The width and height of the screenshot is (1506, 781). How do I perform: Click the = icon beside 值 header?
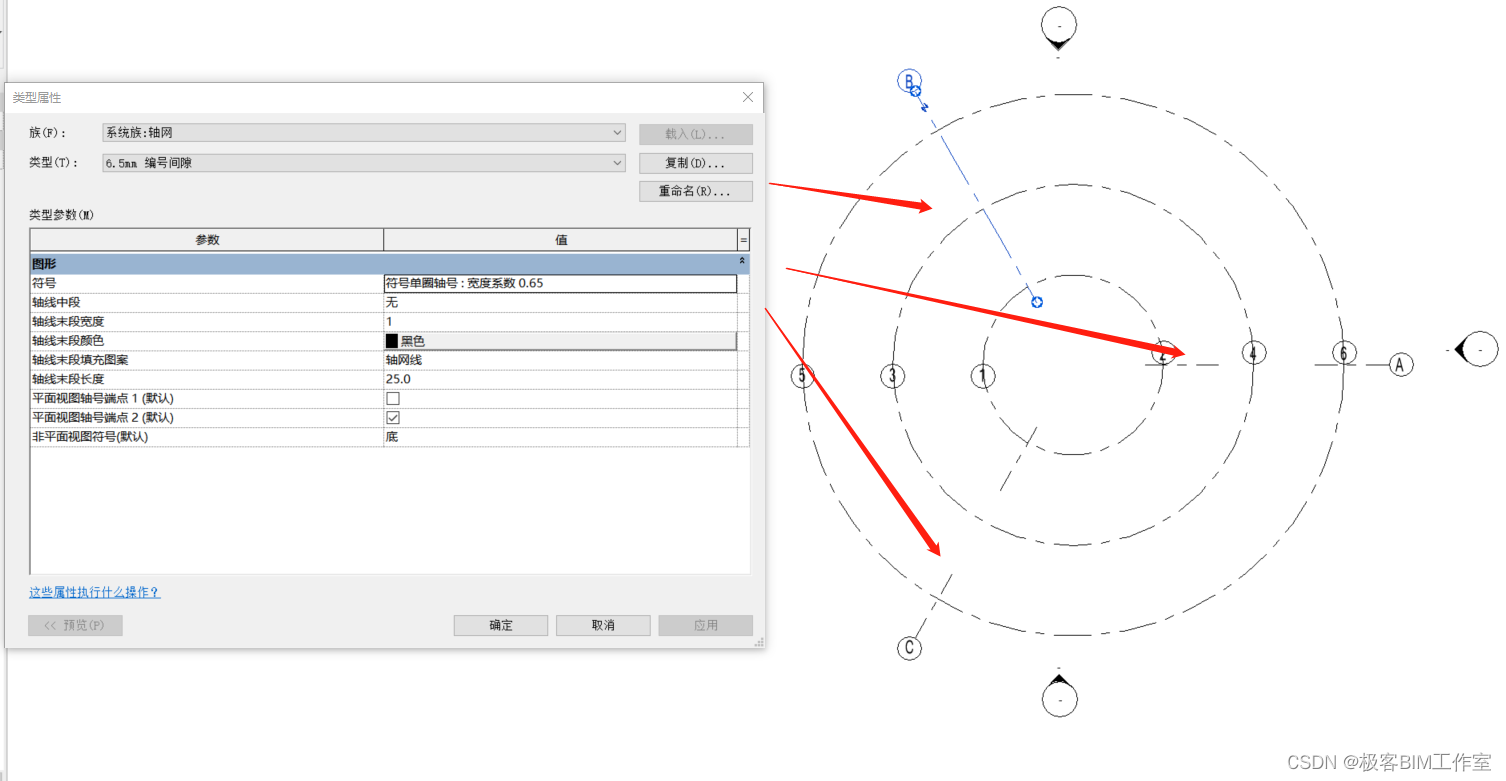[x=743, y=240]
